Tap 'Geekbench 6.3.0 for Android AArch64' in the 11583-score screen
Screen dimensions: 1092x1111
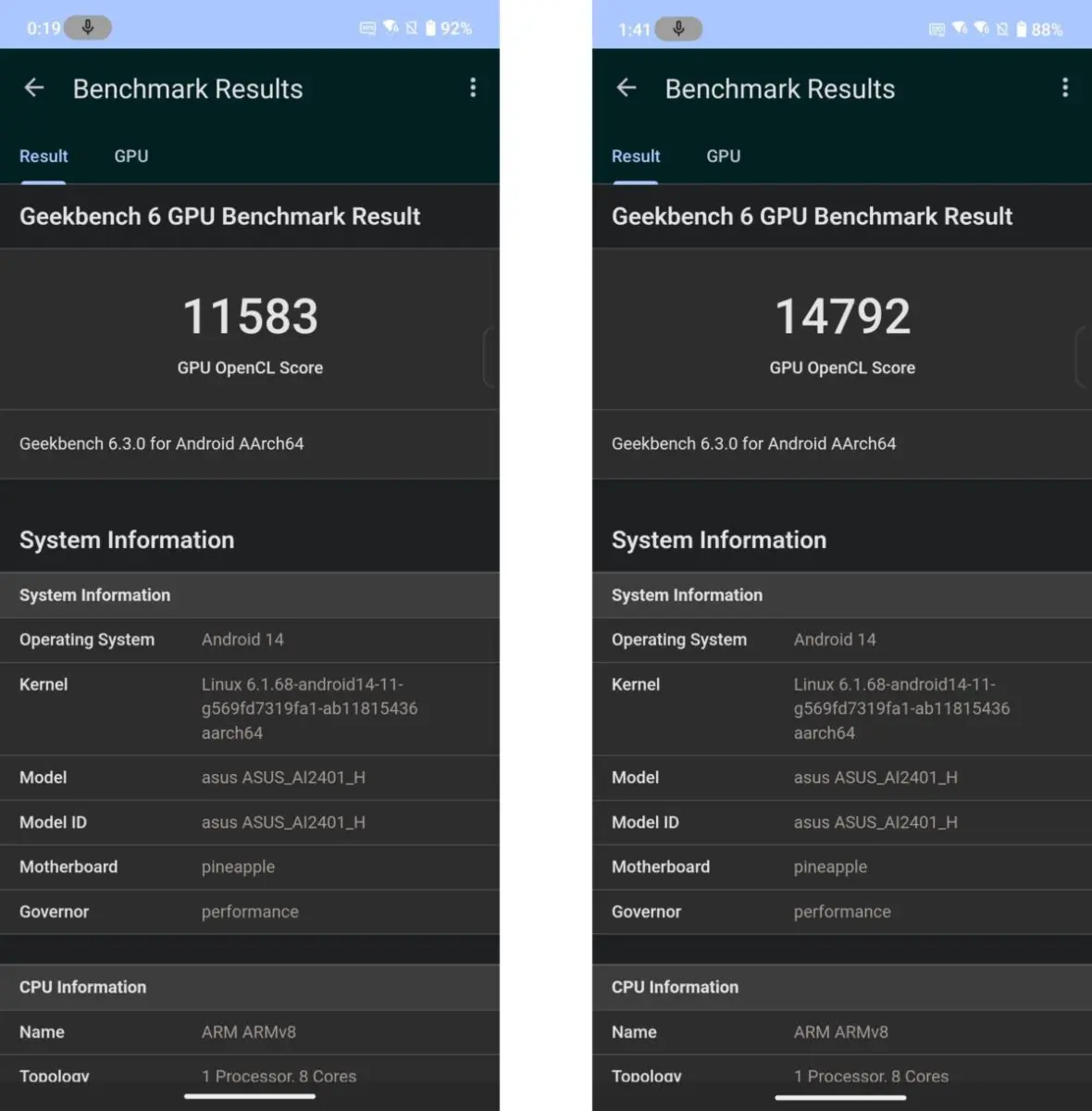pyautogui.click(x=162, y=443)
